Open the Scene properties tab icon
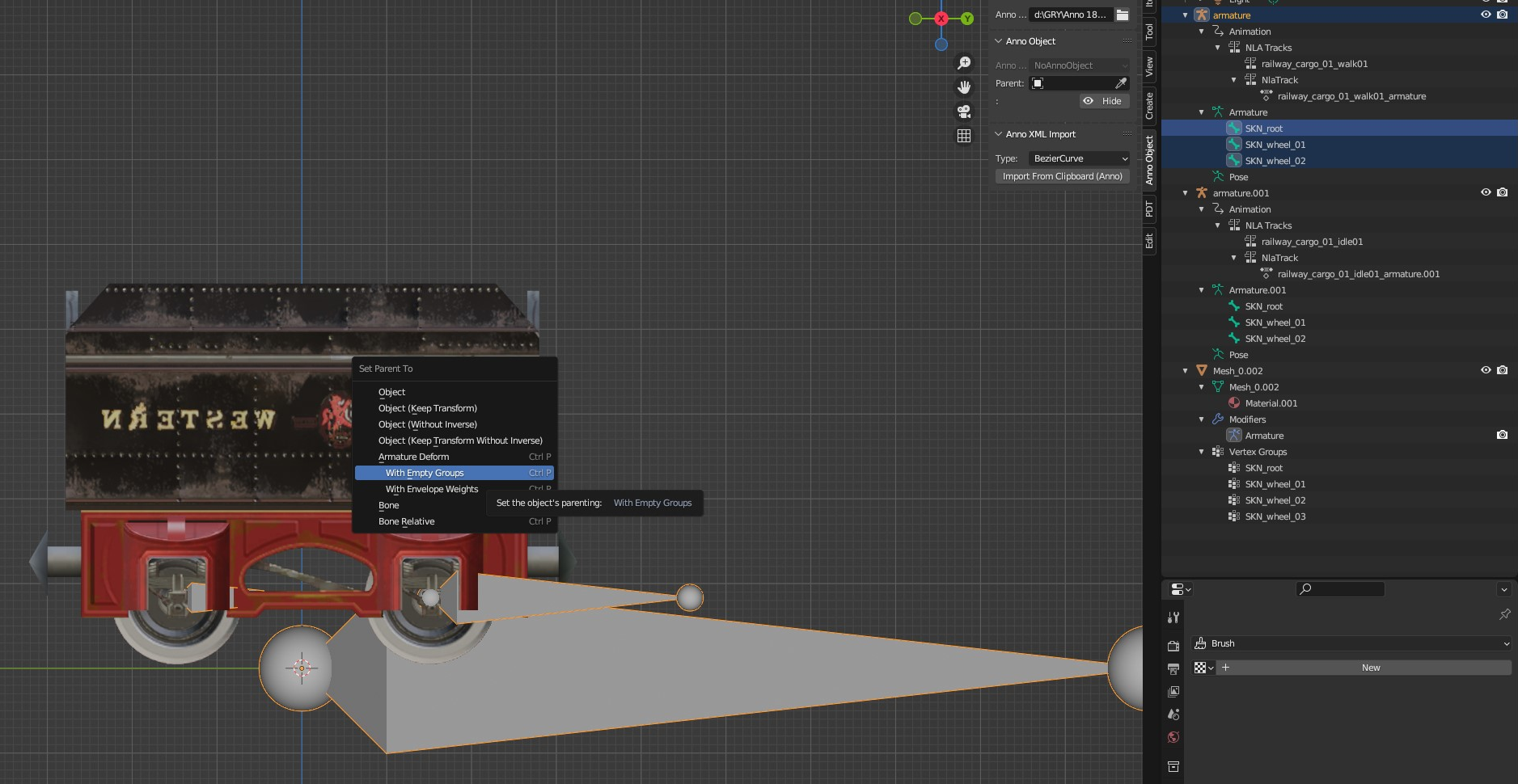Screen dimensions: 1518x784 pyautogui.click(x=1173, y=714)
